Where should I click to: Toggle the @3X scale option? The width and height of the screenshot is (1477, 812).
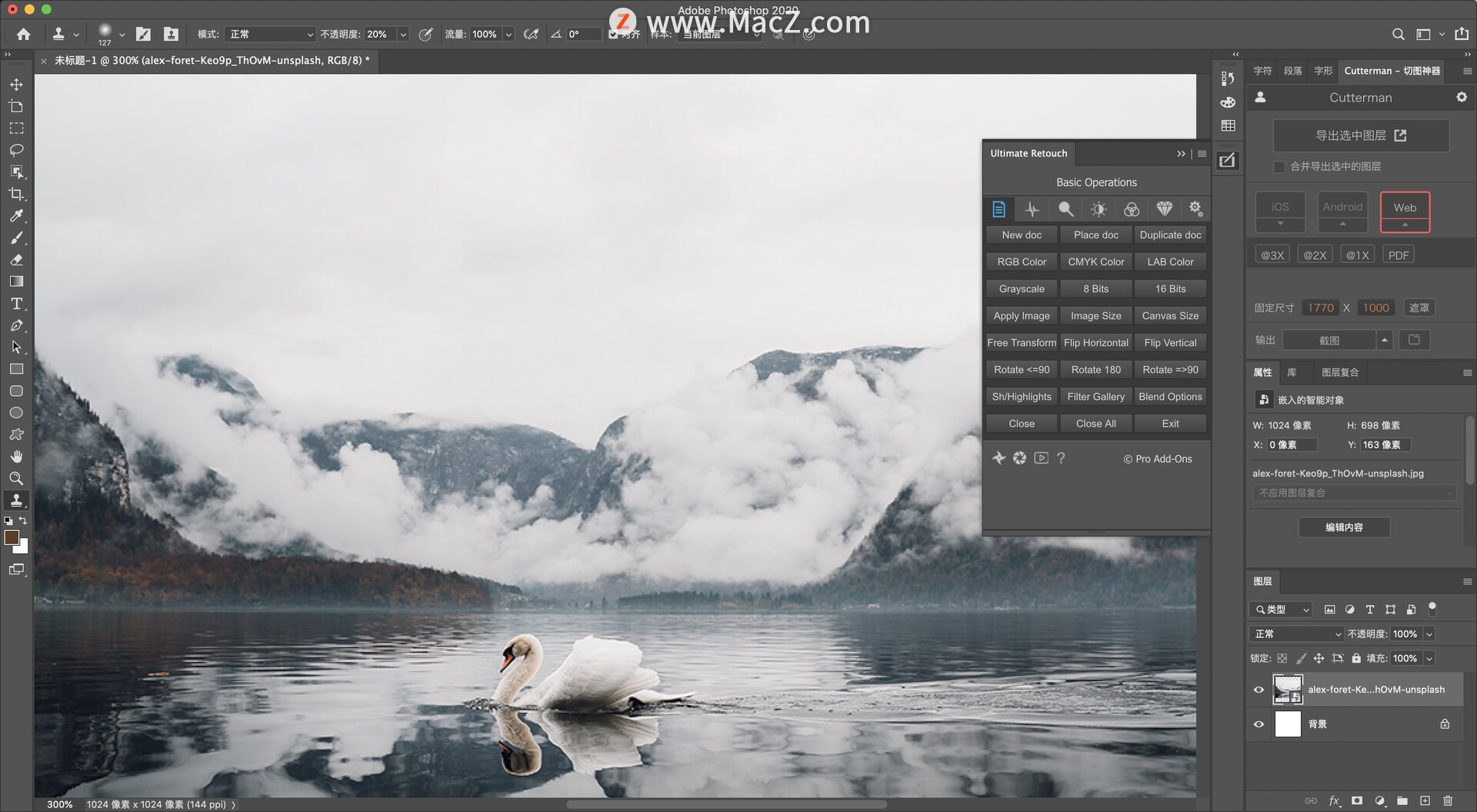(1272, 255)
